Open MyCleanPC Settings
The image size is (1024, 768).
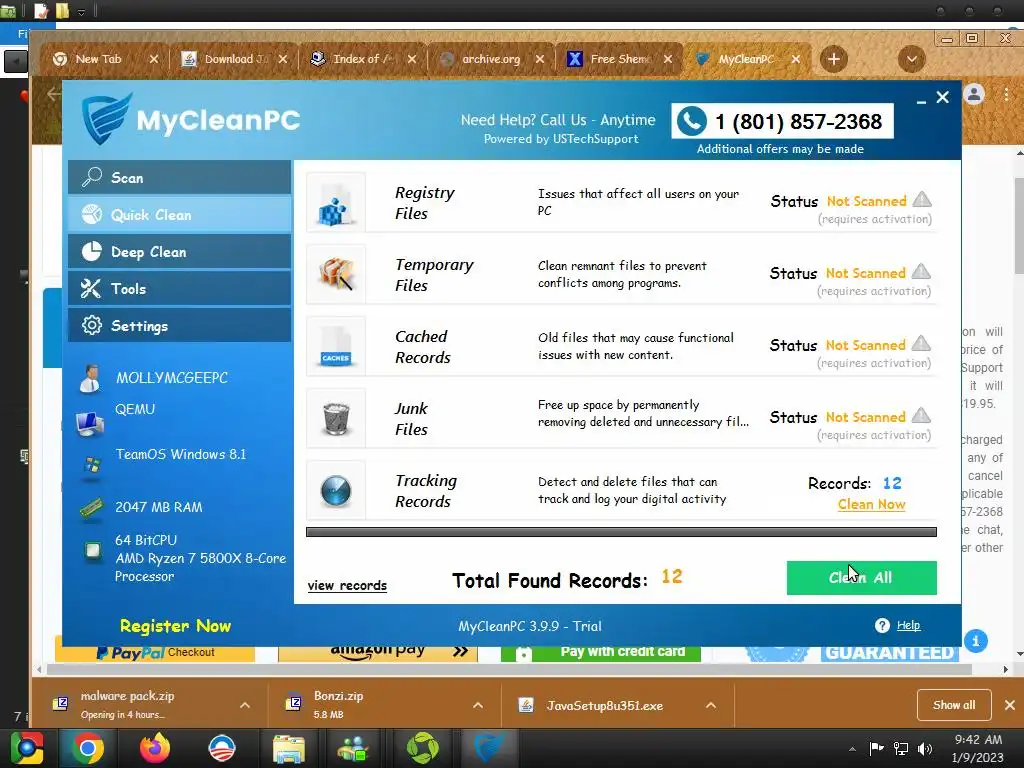click(x=180, y=326)
